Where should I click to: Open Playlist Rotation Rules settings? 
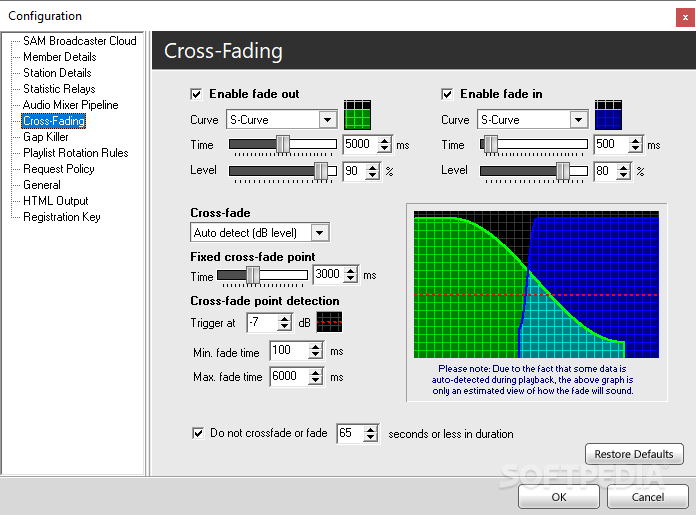tap(76, 153)
